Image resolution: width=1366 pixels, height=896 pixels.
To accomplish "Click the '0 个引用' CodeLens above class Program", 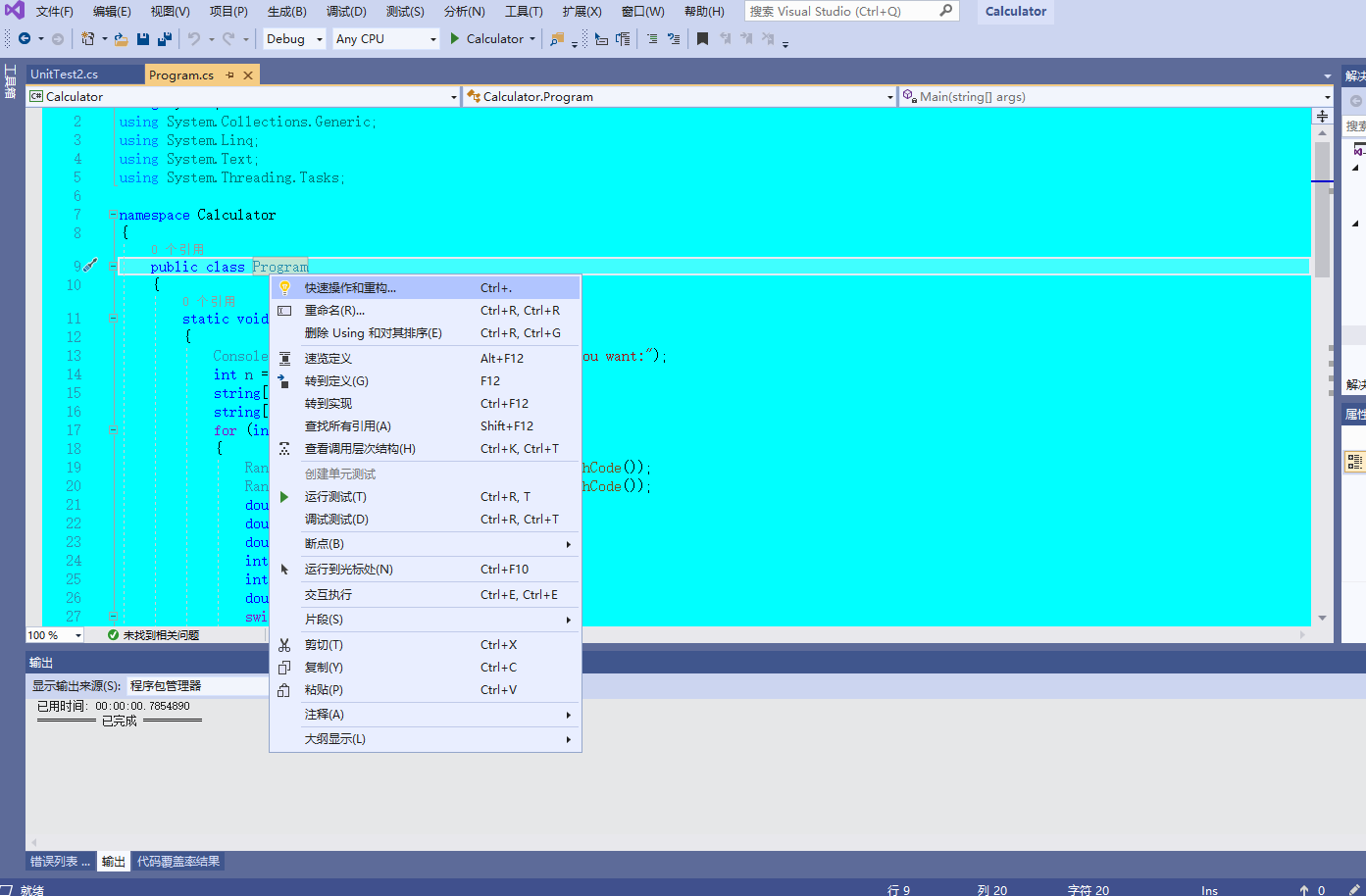I will [177, 249].
